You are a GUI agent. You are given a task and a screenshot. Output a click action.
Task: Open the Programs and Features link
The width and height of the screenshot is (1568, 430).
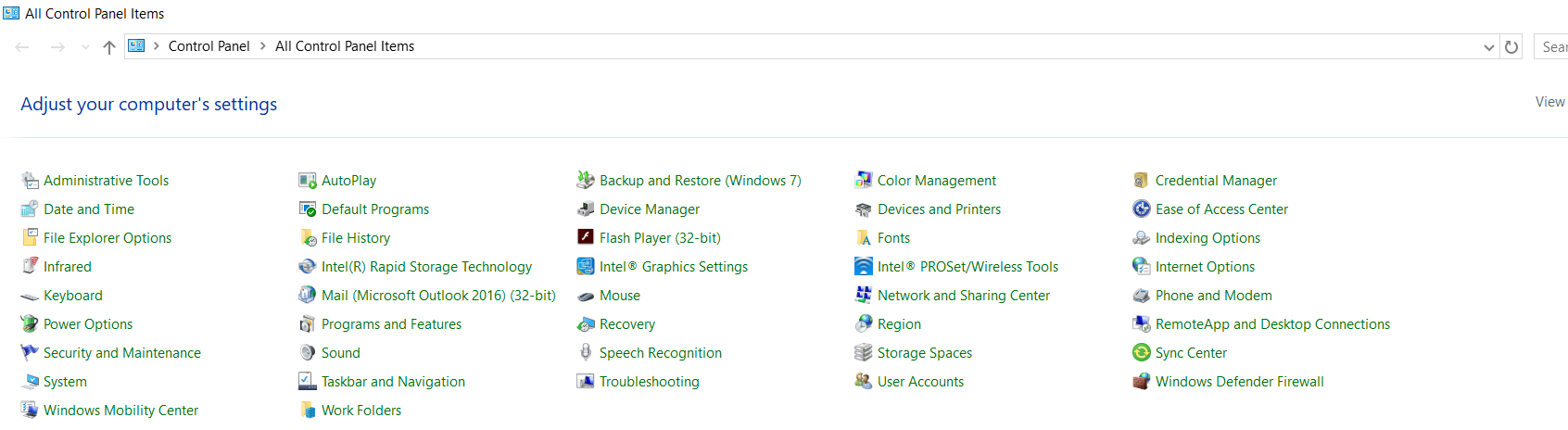click(390, 324)
